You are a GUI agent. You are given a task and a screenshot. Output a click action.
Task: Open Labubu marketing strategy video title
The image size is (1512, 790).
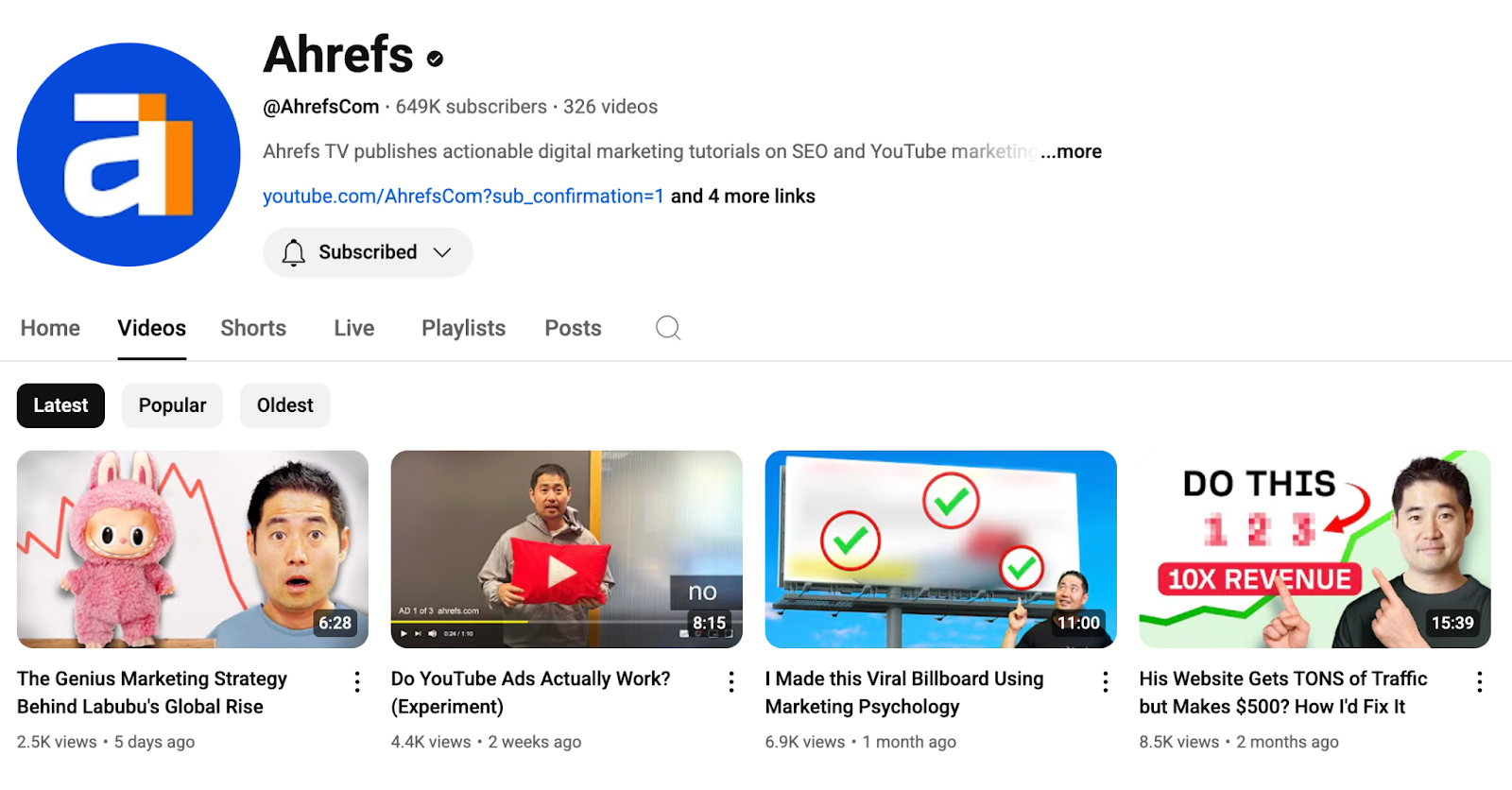pyautogui.click(x=152, y=693)
